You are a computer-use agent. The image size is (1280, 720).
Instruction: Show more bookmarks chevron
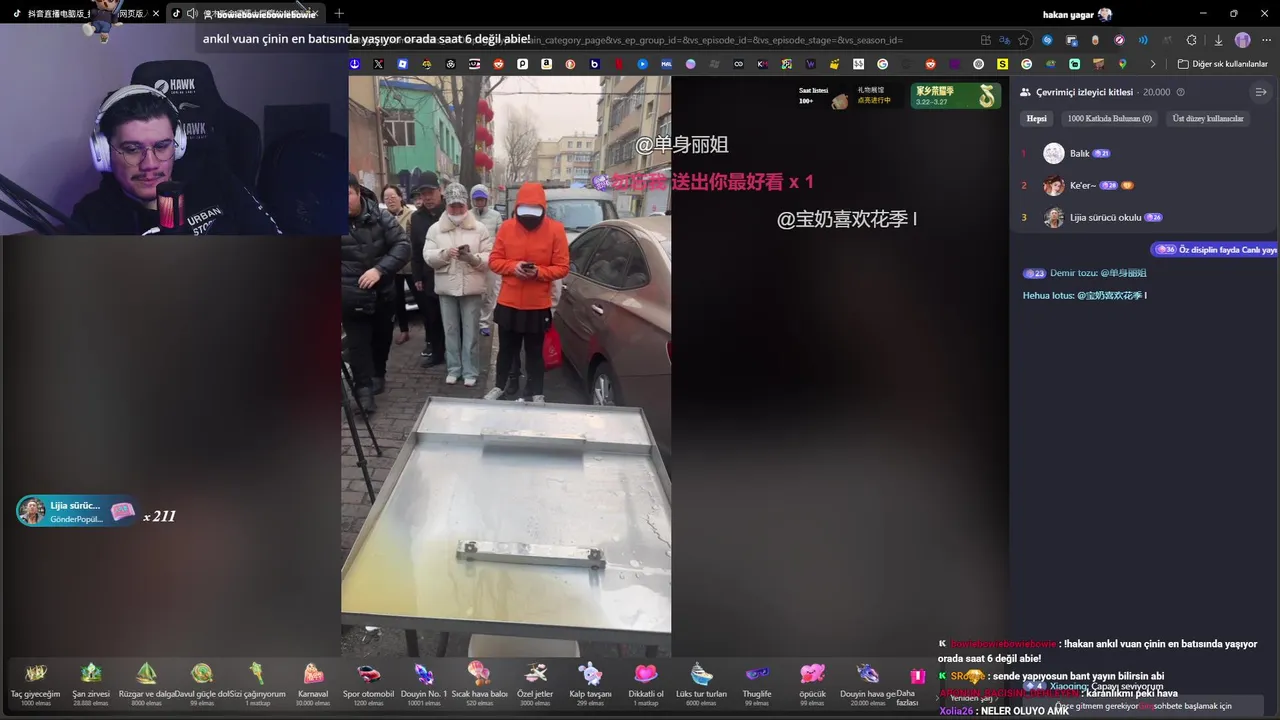coord(1152,64)
